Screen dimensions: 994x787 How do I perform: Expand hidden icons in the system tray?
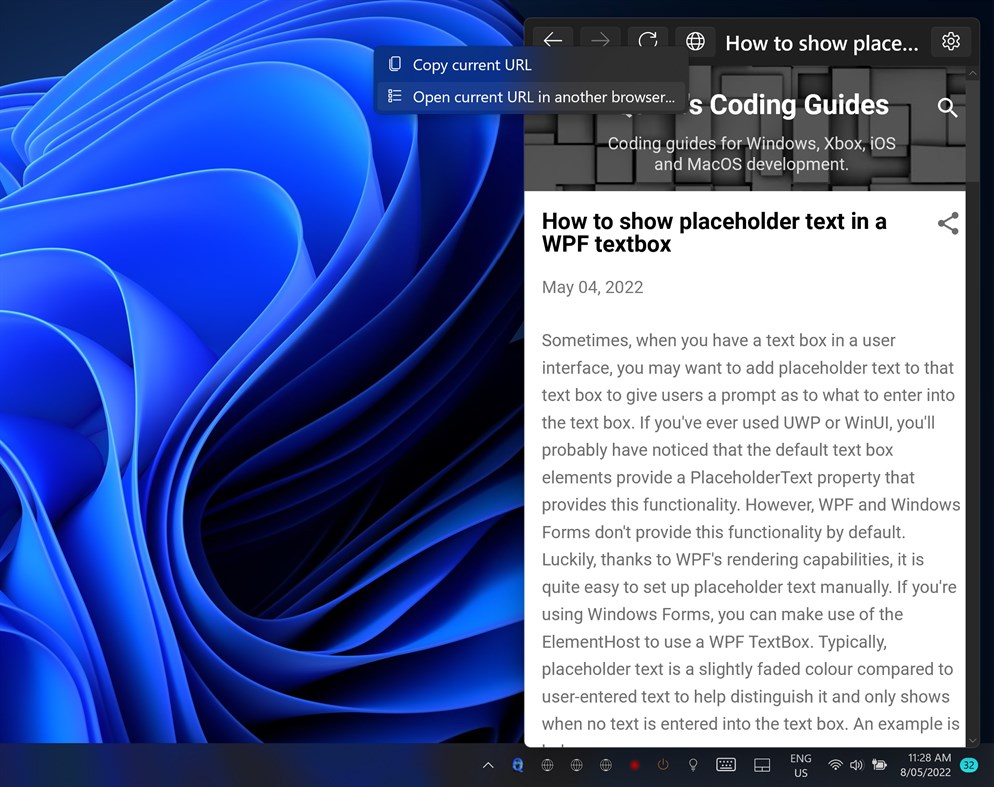coord(487,765)
